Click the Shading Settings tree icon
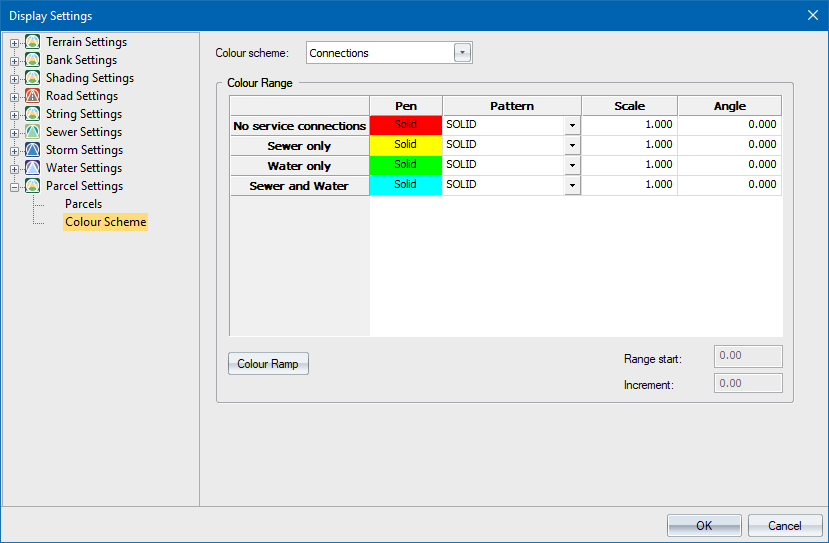This screenshot has height=543, width=829. coord(33,78)
